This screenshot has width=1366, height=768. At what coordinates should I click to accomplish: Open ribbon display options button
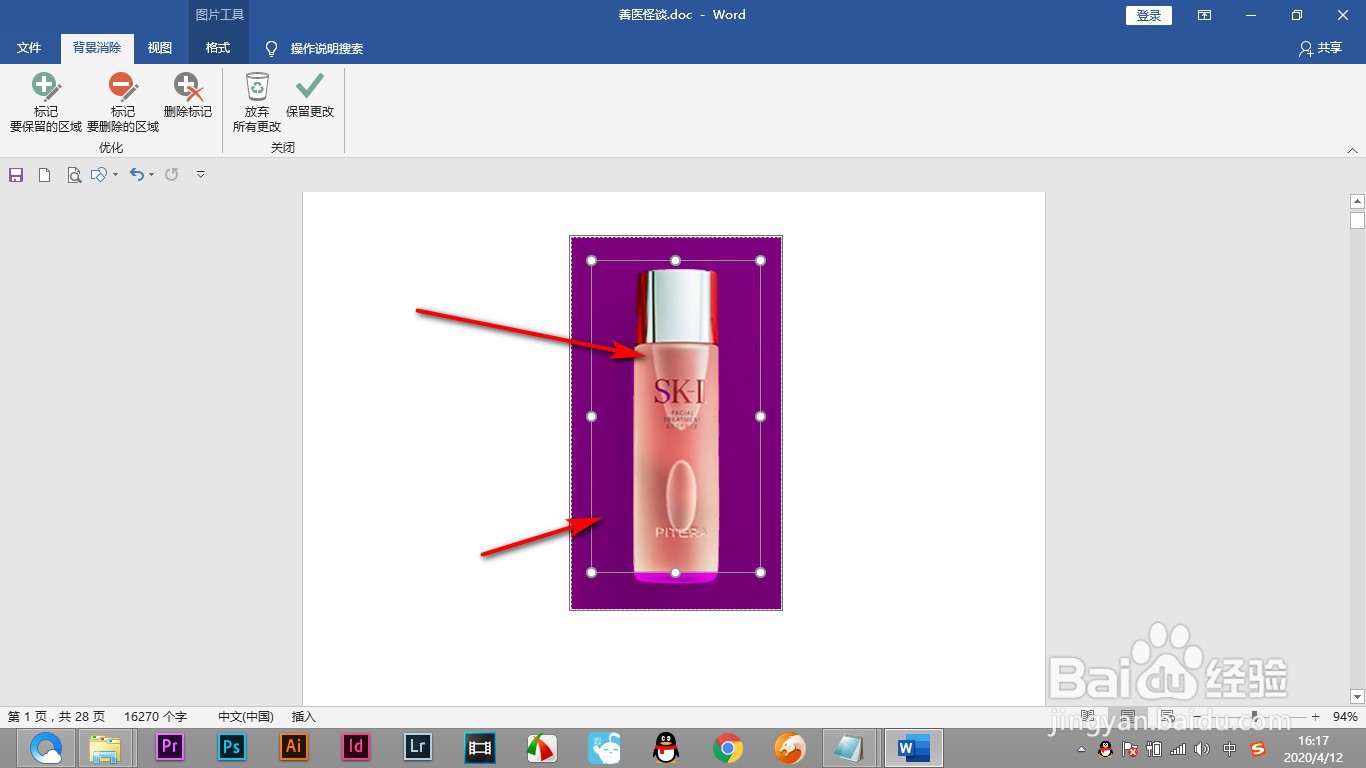click(1205, 15)
